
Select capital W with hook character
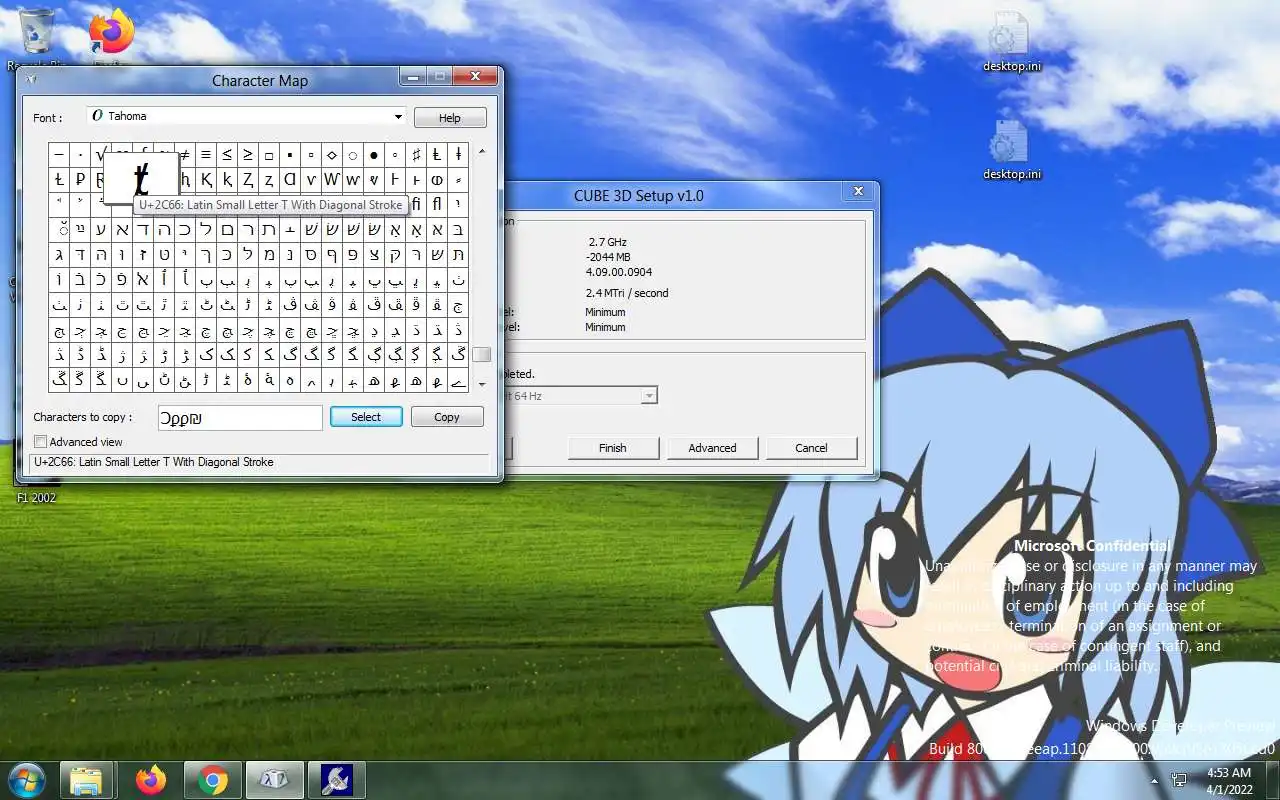332,180
